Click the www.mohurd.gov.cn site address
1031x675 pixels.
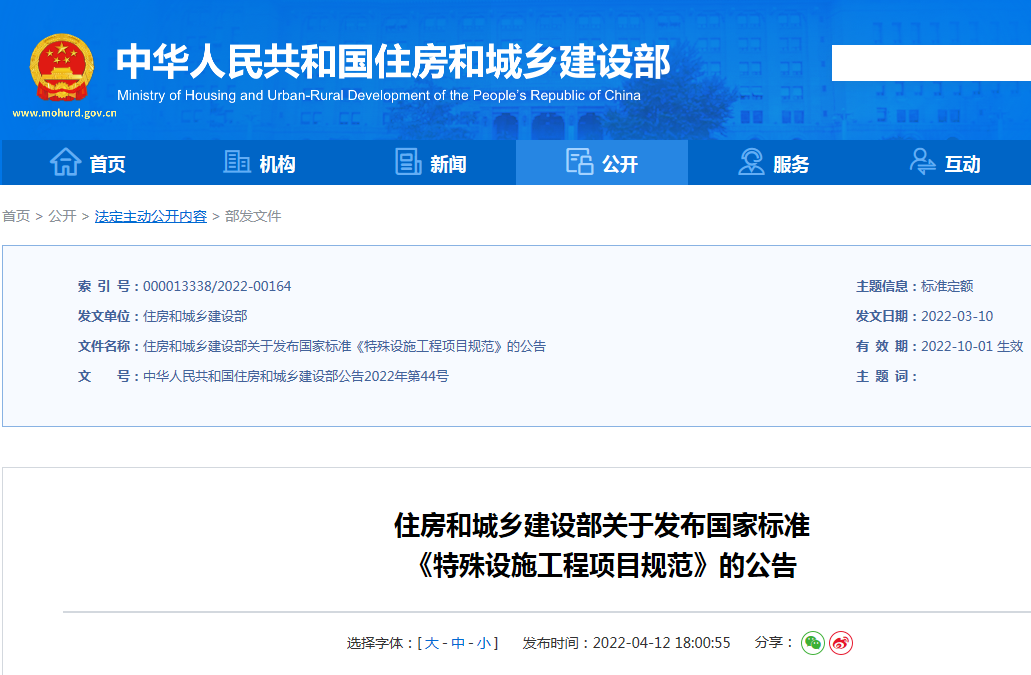64,113
